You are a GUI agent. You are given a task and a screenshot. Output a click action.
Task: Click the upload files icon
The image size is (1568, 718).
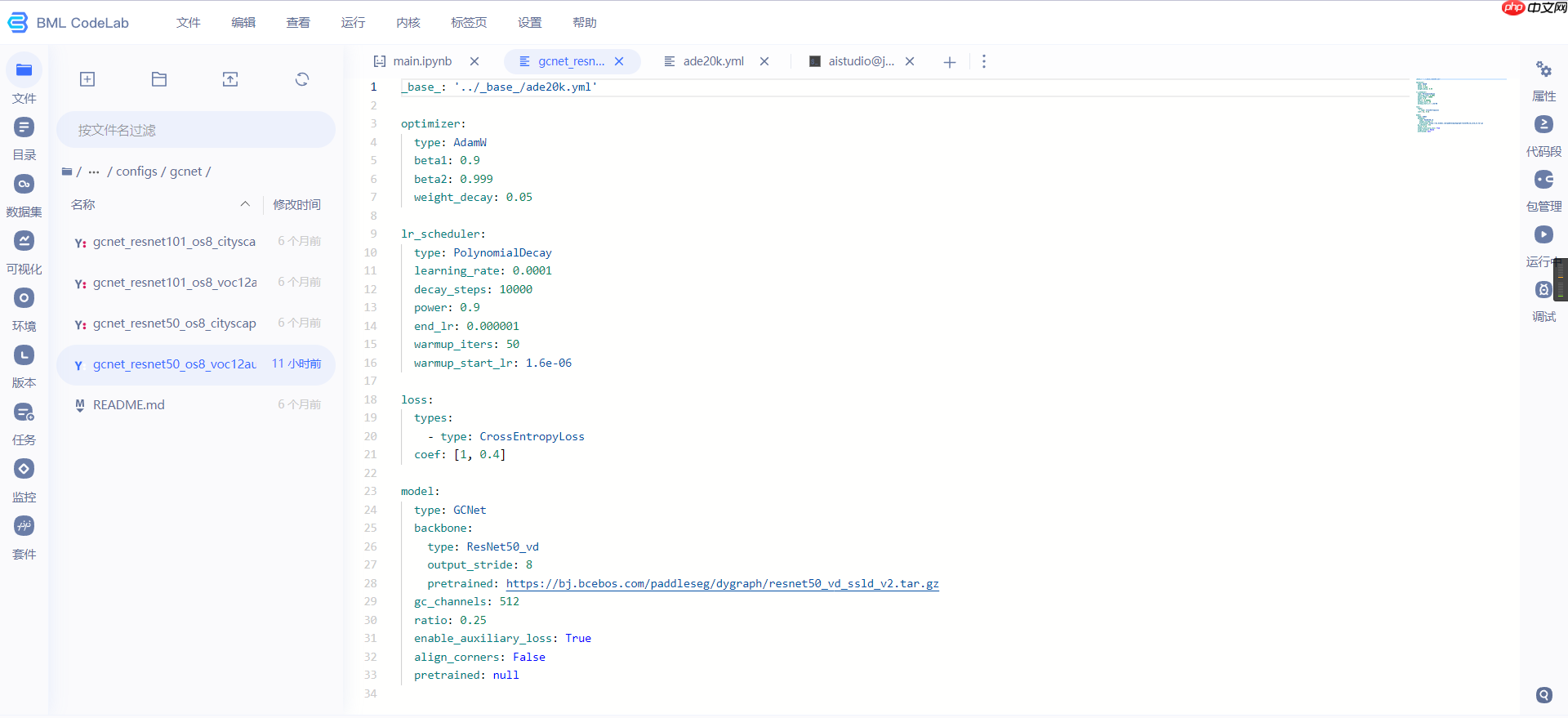tap(230, 79)
